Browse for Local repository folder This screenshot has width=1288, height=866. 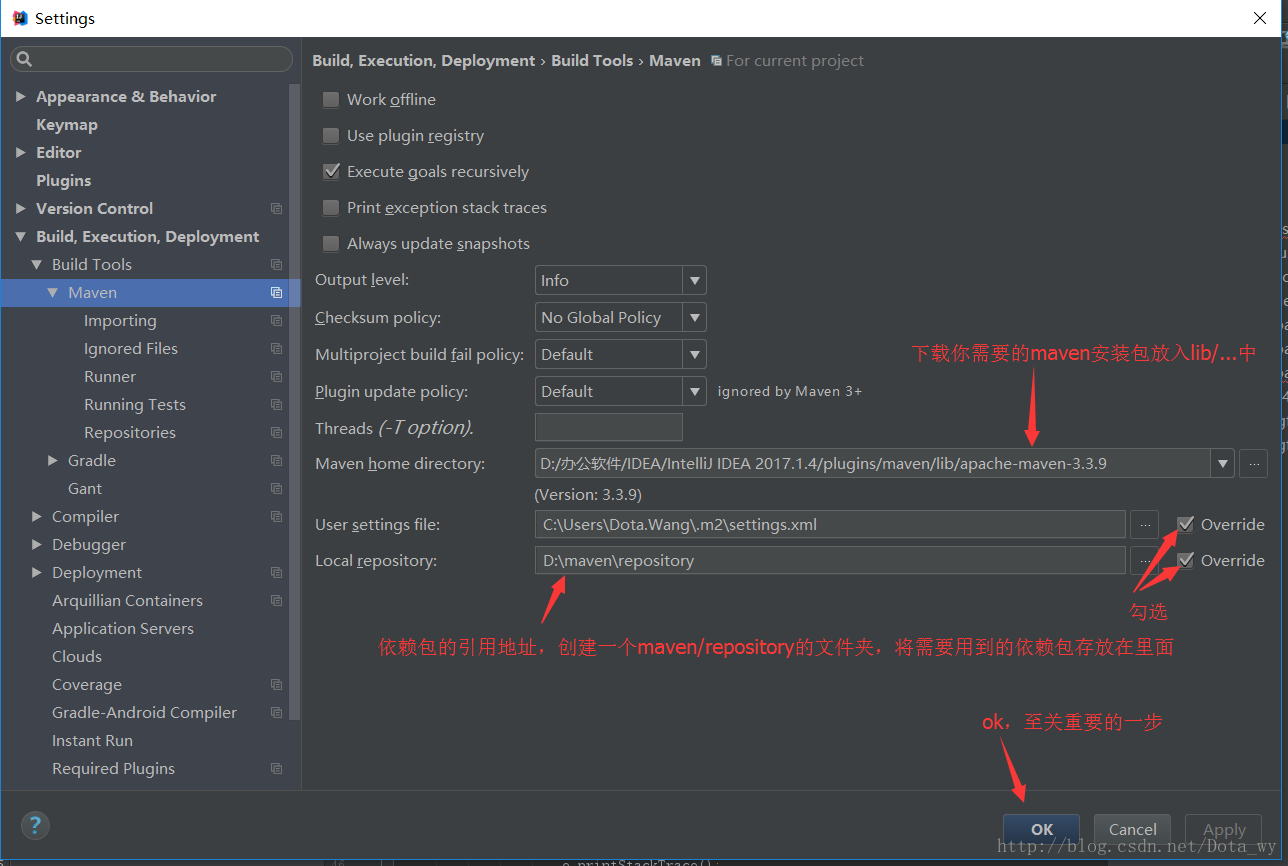[1144, 561]
